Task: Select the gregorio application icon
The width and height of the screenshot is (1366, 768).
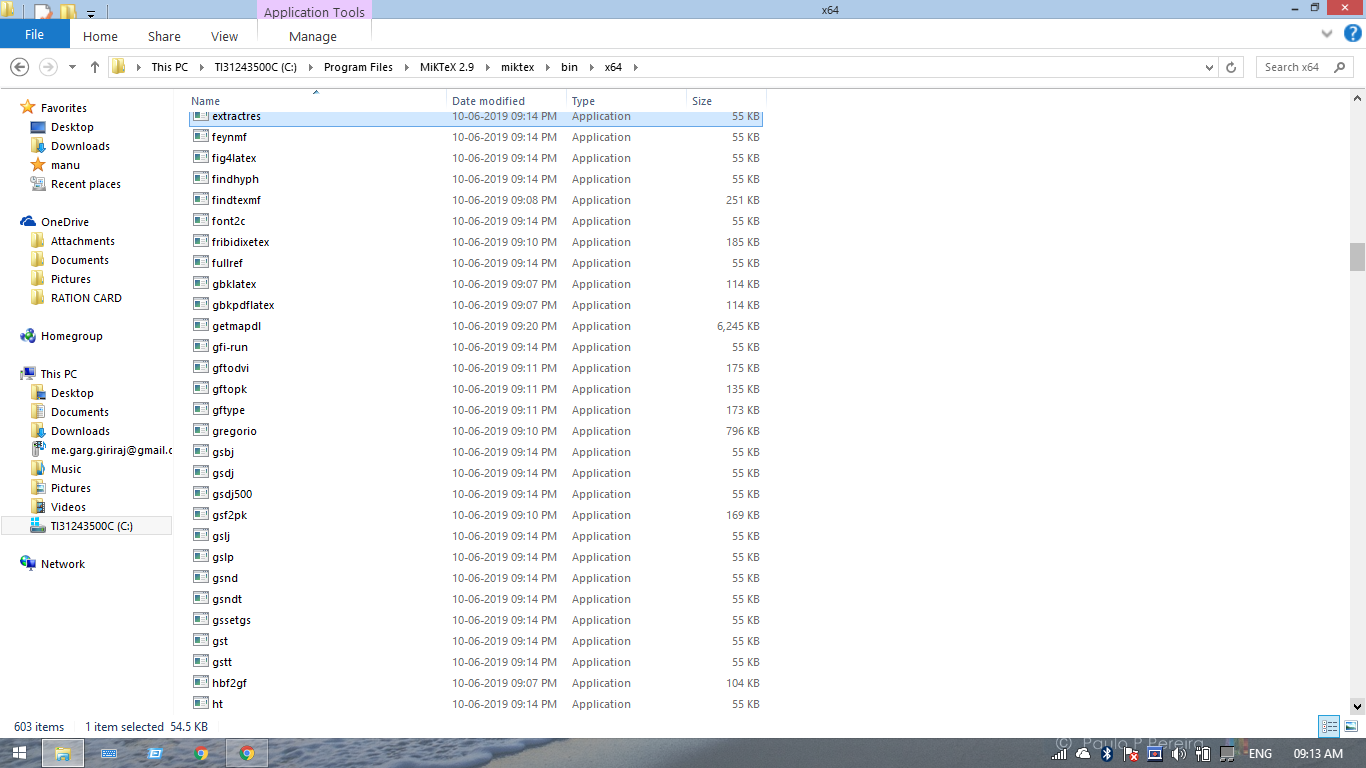Action: 201,431
